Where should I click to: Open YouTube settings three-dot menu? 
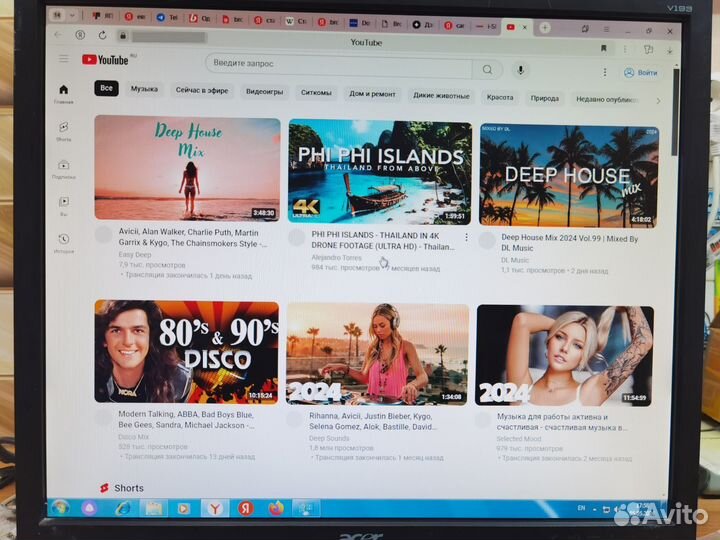[x=602, y=72]
